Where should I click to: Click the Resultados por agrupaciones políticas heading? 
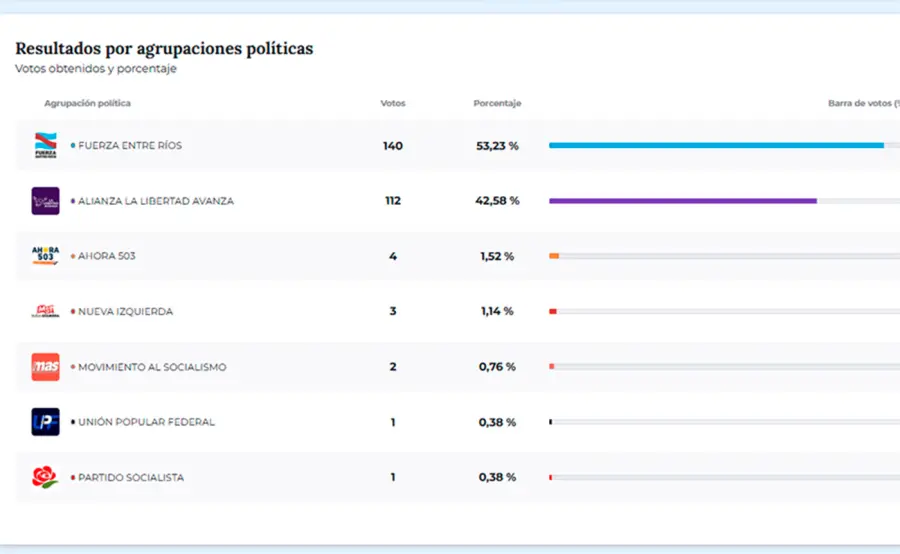pos(164,48)
